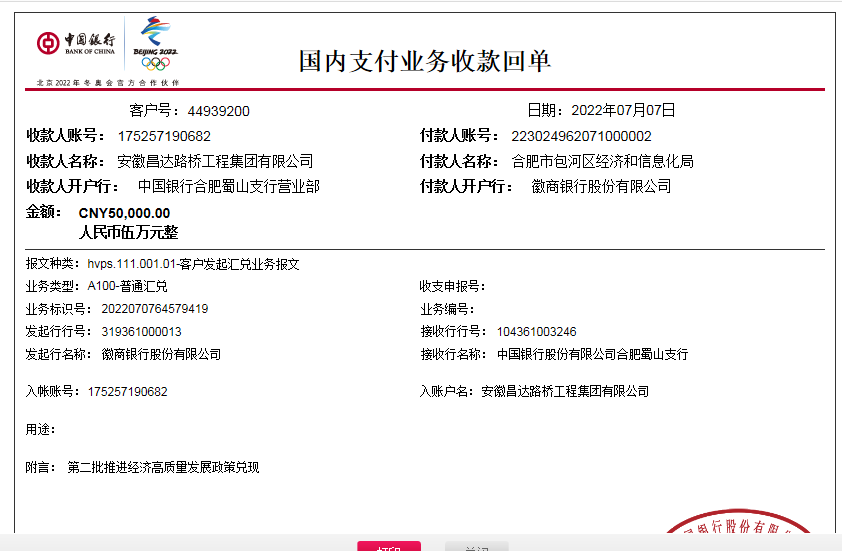This screenshot has height=551, width=842.
Task: Click the date 2022年07月07日
Action: pos(622,110)
